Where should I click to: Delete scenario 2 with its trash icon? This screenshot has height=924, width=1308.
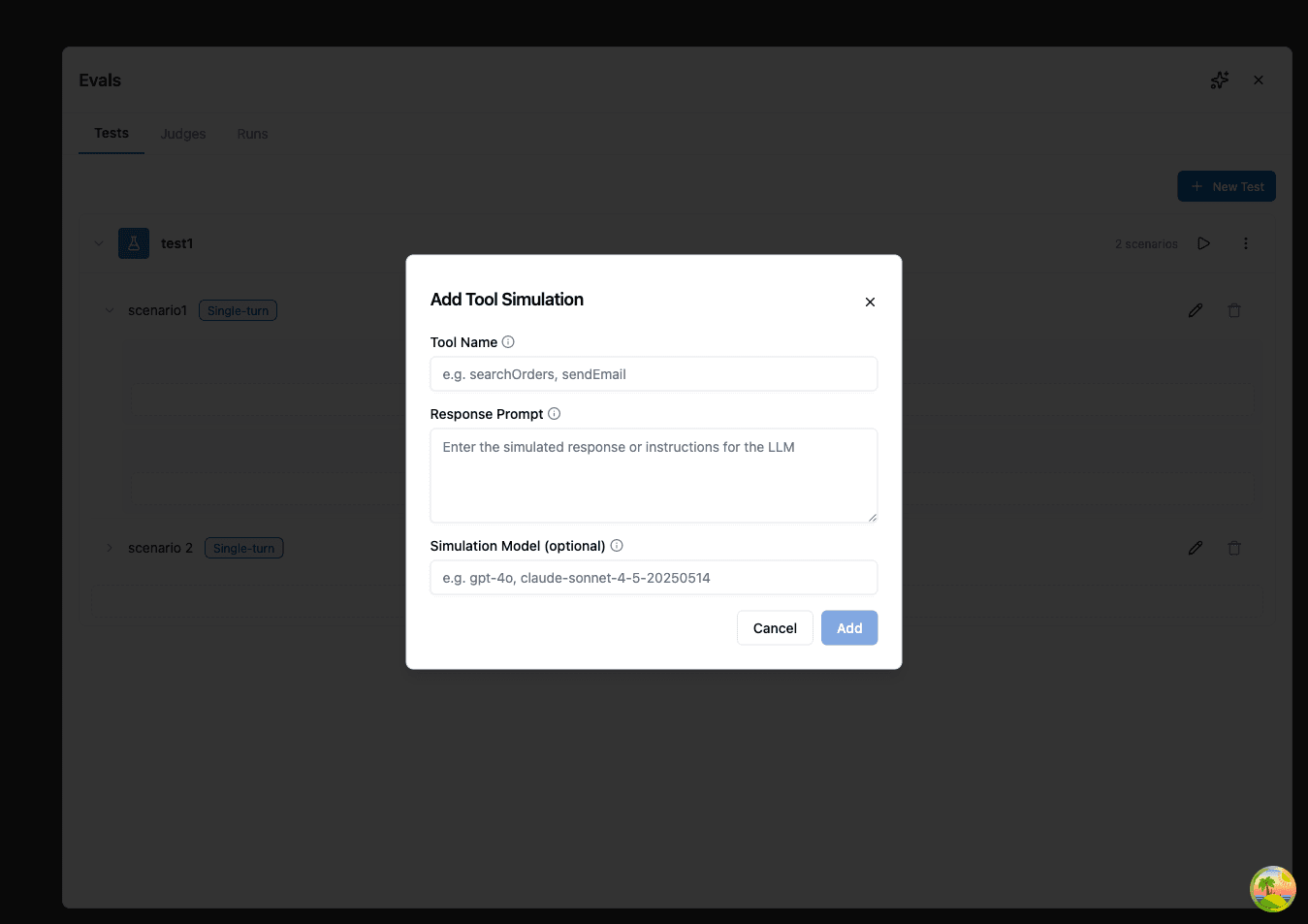coord(1233,547)
